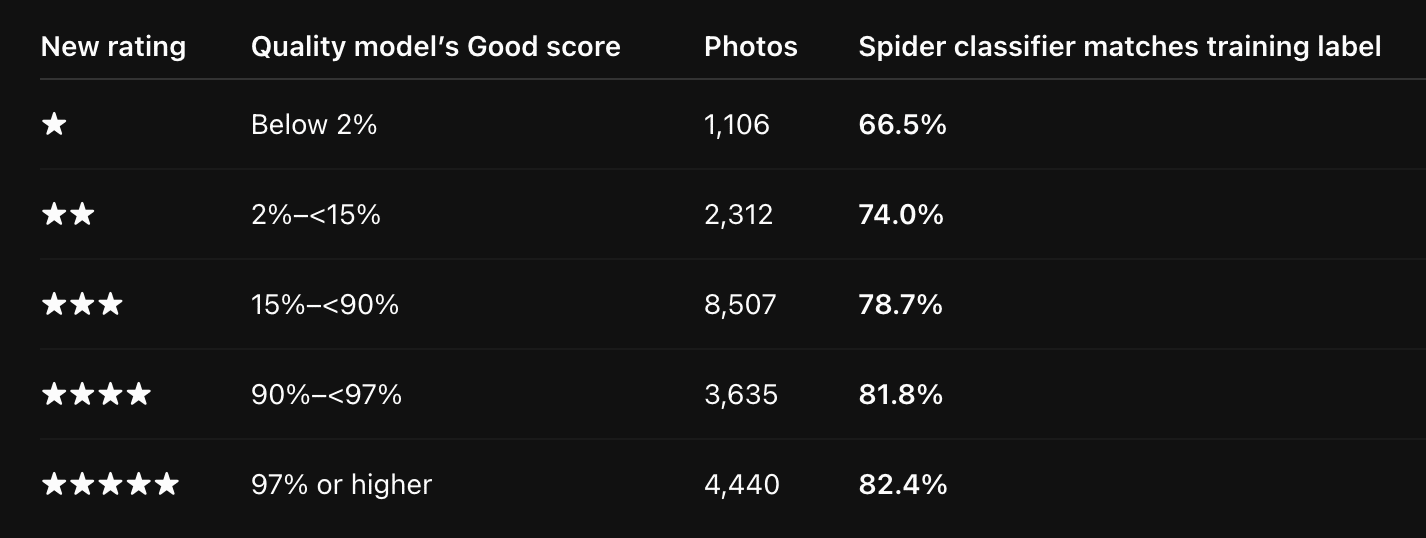Image resolution: width=1426 pixels, height=538 pixels.
Task: Select the 97% or higher cell
Action: pos(342,485)
